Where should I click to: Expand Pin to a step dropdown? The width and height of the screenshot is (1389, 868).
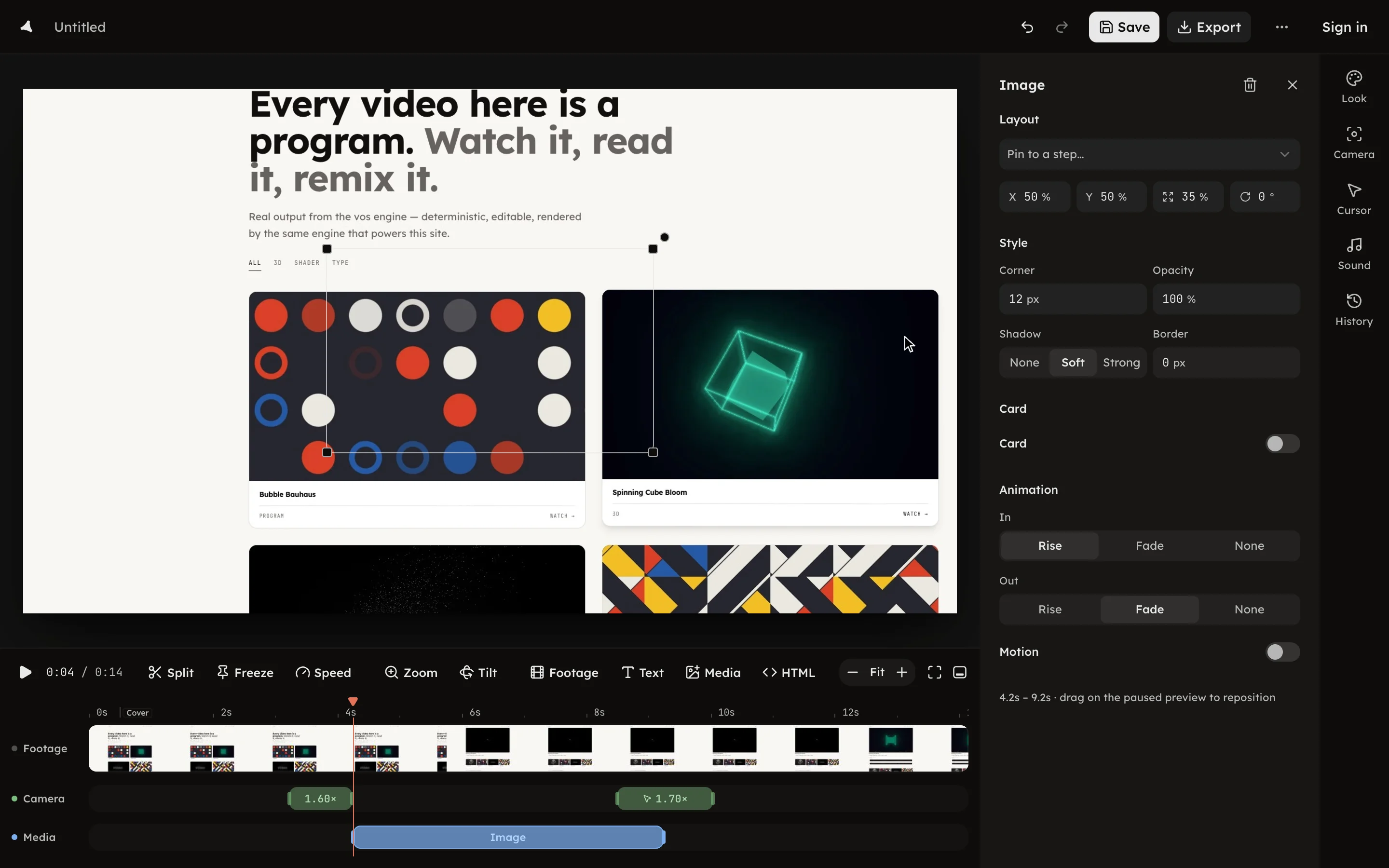tap(1149, 154)
